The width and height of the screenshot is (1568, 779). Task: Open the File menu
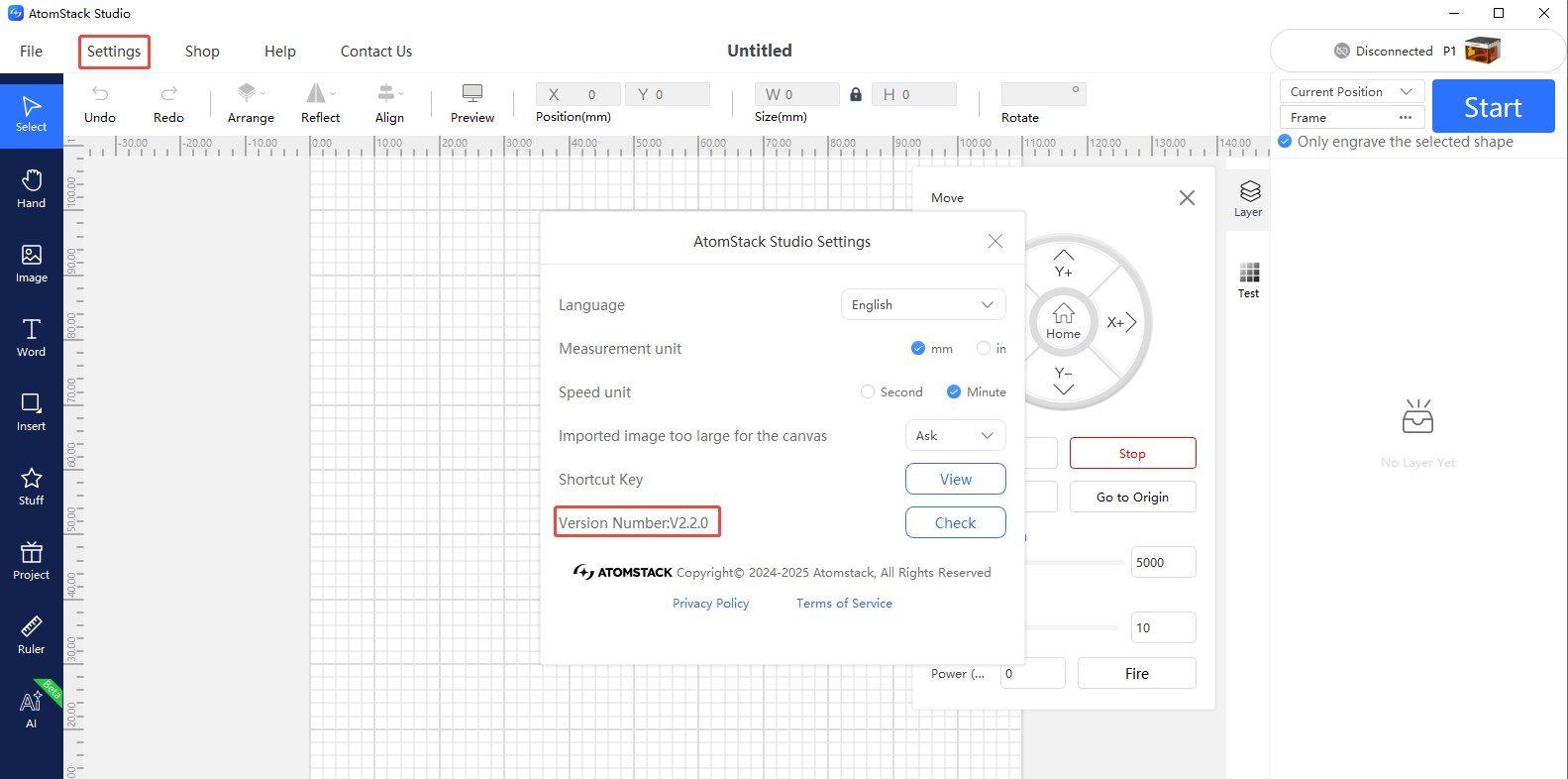(x=32, y=52)
